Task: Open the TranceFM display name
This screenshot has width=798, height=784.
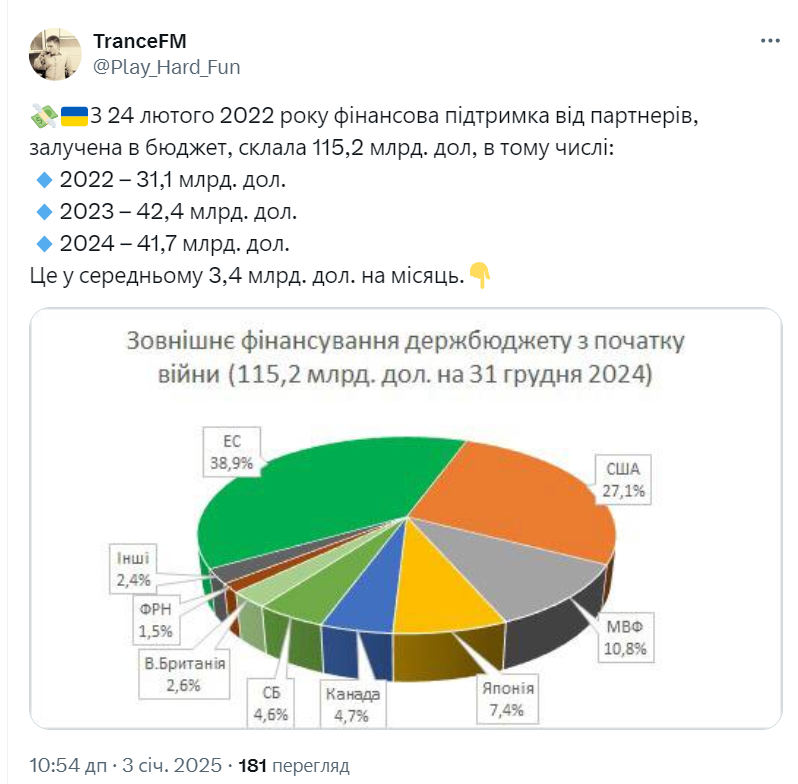Action: pos(140,41)
